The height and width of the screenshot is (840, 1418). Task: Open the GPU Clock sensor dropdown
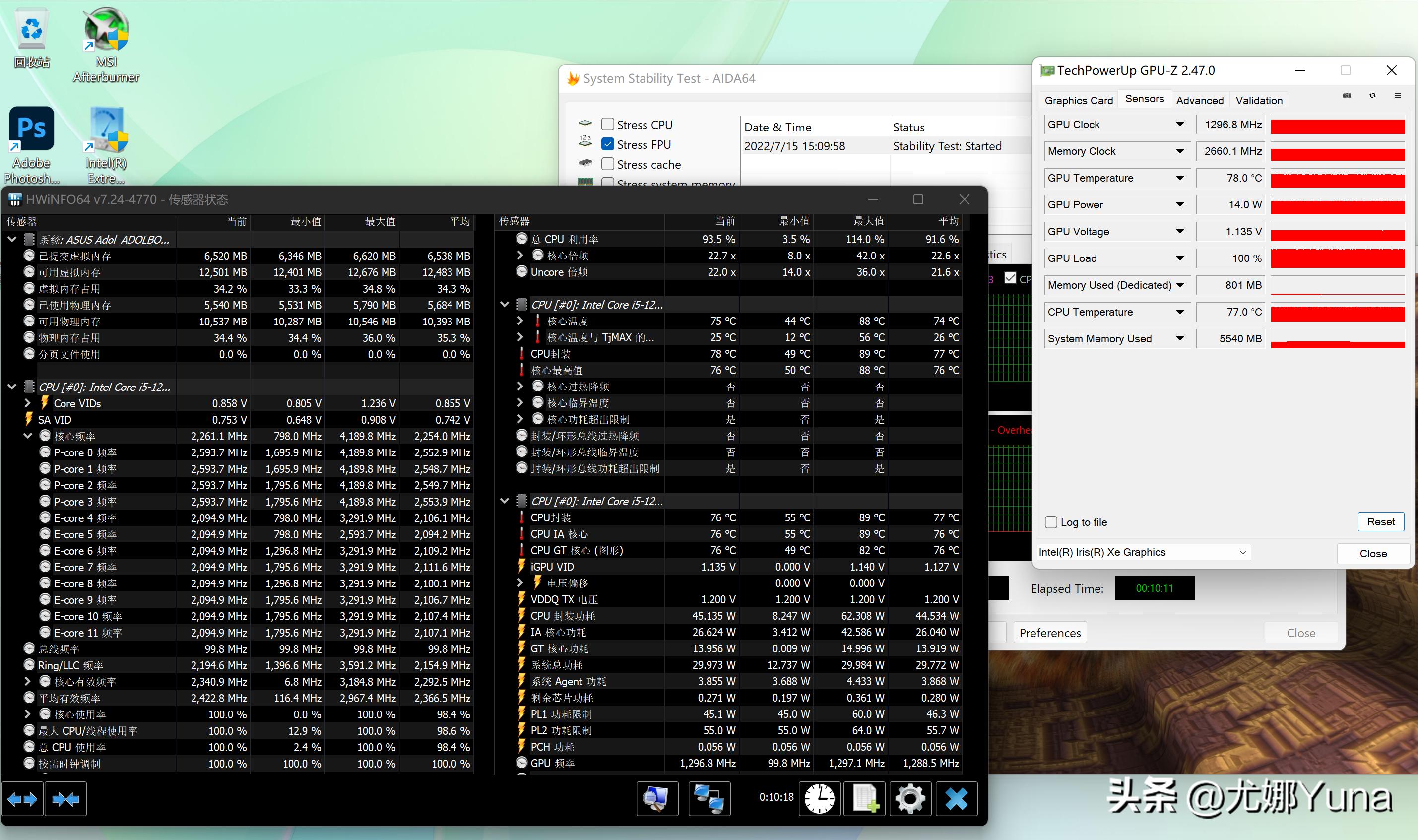(1180, 125)
